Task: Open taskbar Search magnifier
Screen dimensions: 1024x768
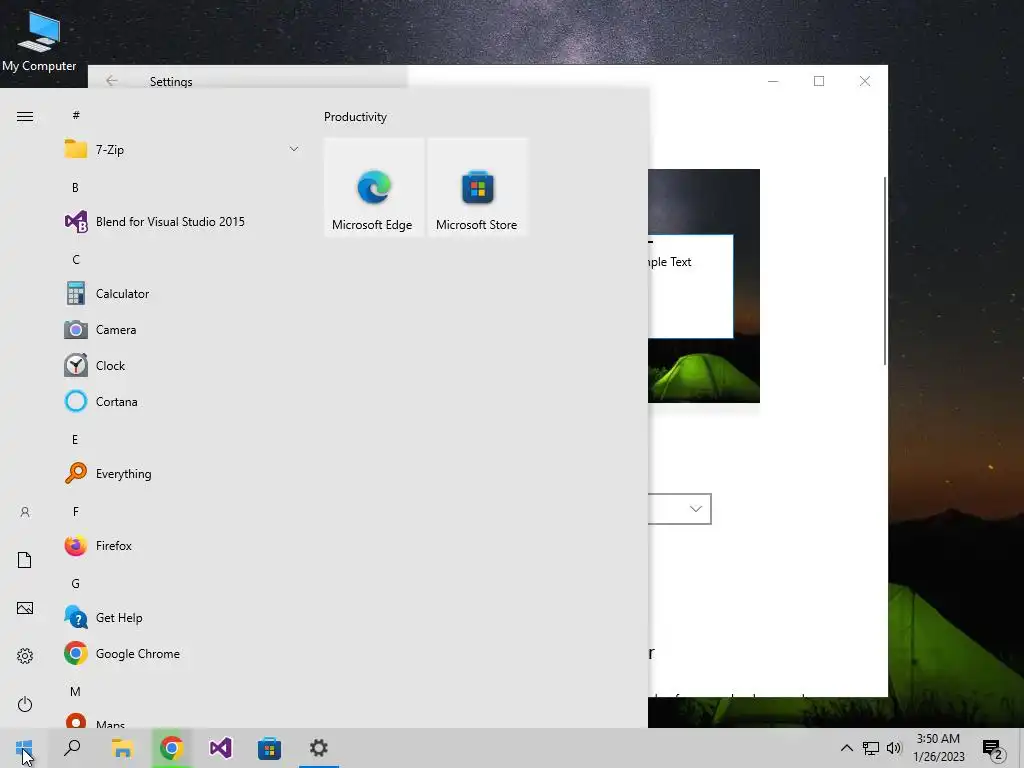Action: point(72,748)
